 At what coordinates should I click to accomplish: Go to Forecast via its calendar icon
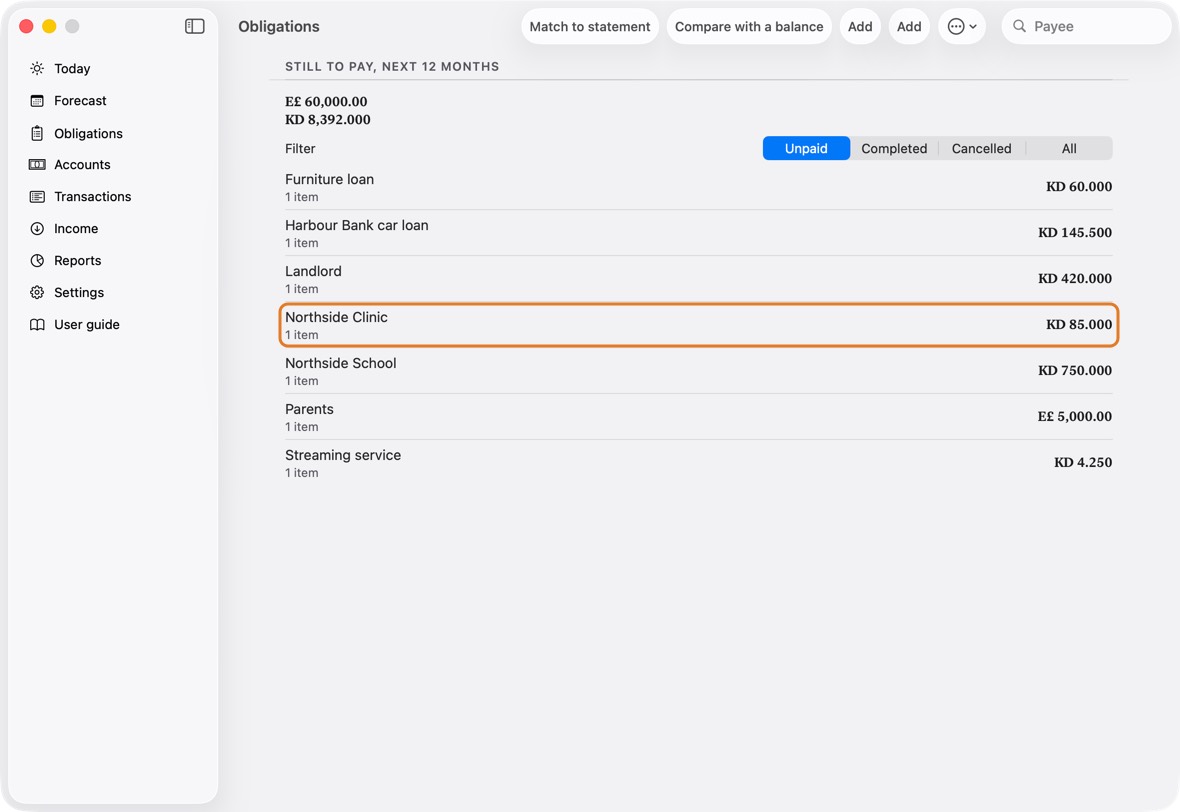(37, 101)
